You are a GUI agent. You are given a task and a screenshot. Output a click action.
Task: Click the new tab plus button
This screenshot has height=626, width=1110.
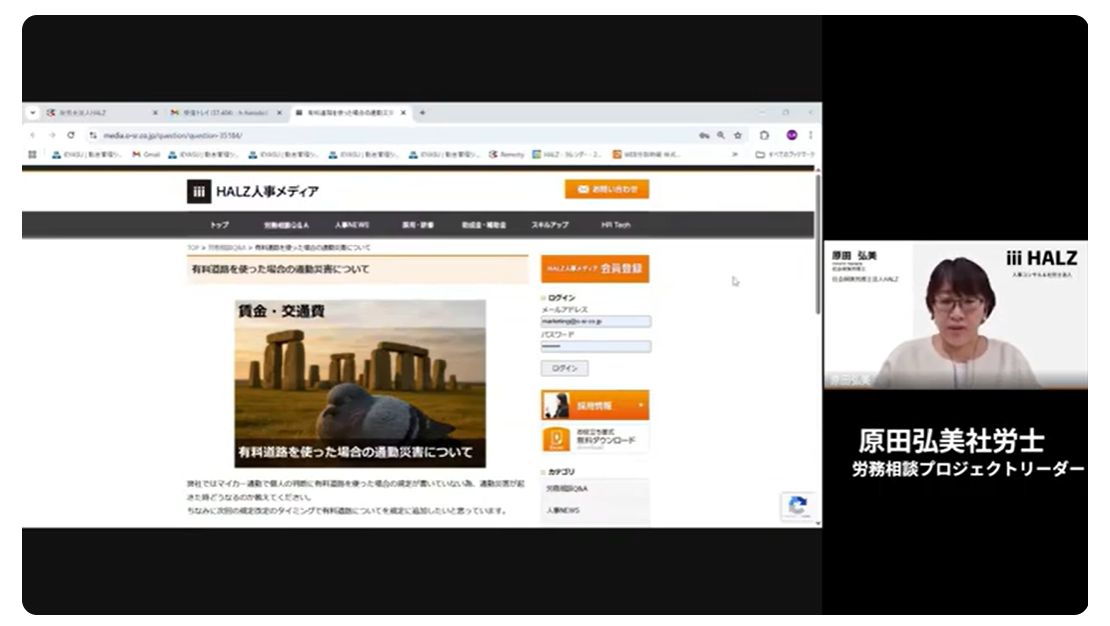tap(422, 113)
